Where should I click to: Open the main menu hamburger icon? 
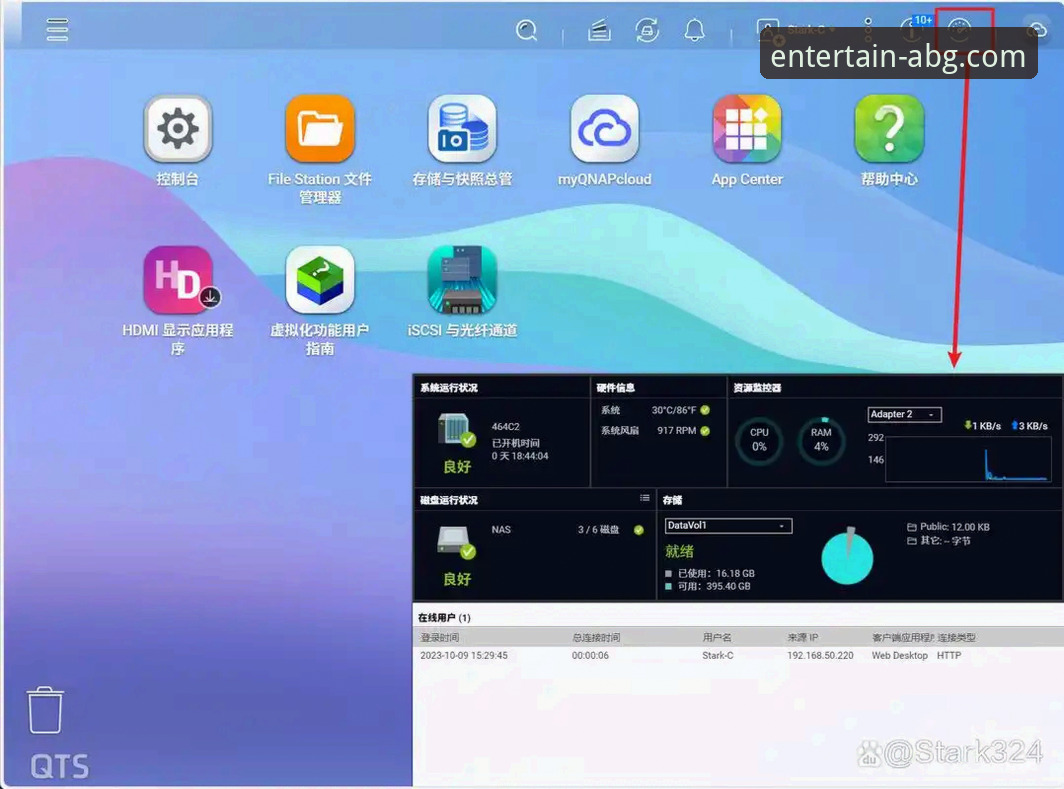click(x=57, y=30)
